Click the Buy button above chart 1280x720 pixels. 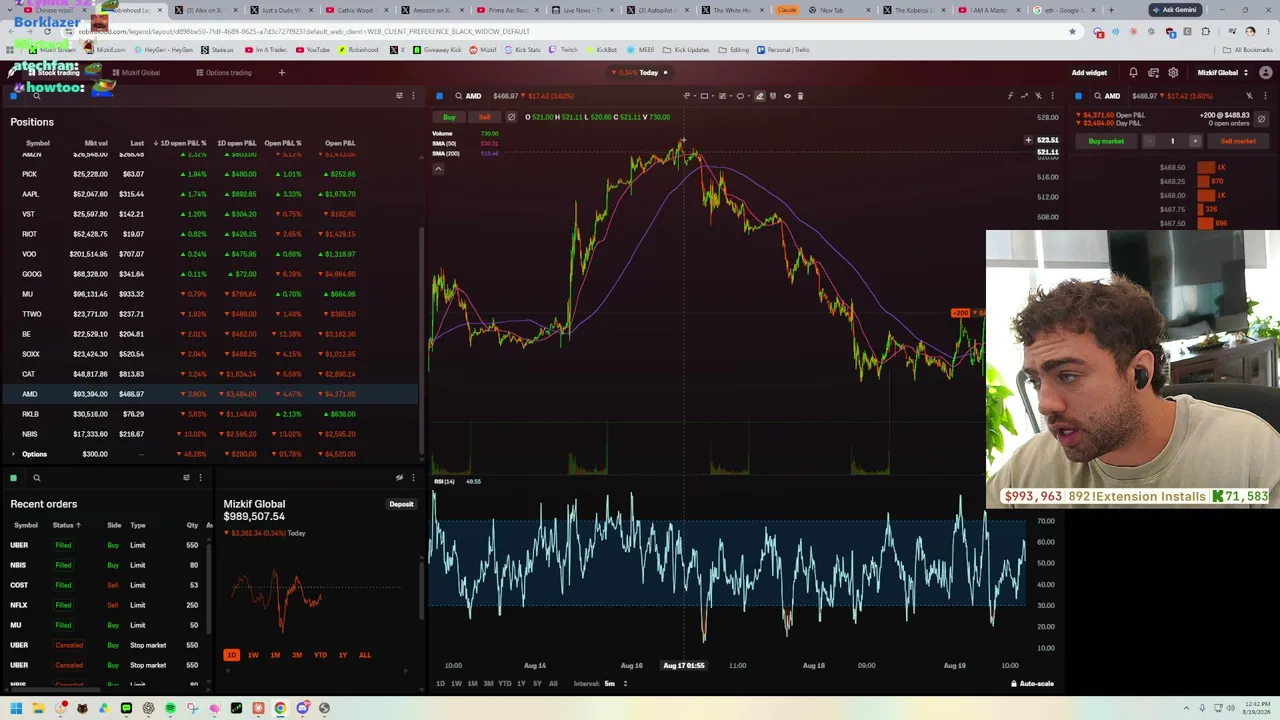[x=449, y=117]
